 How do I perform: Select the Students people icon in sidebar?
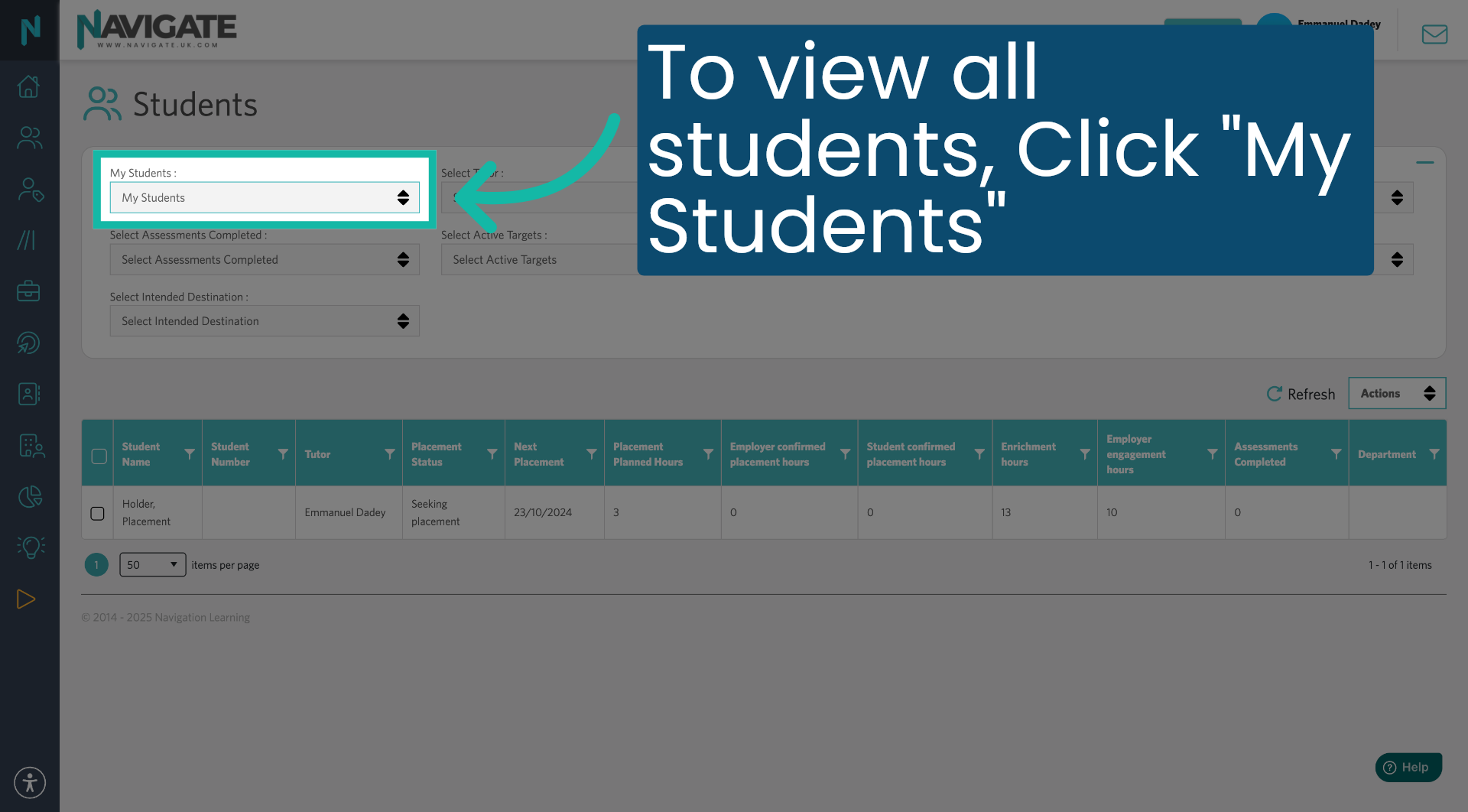coord(28,138)
